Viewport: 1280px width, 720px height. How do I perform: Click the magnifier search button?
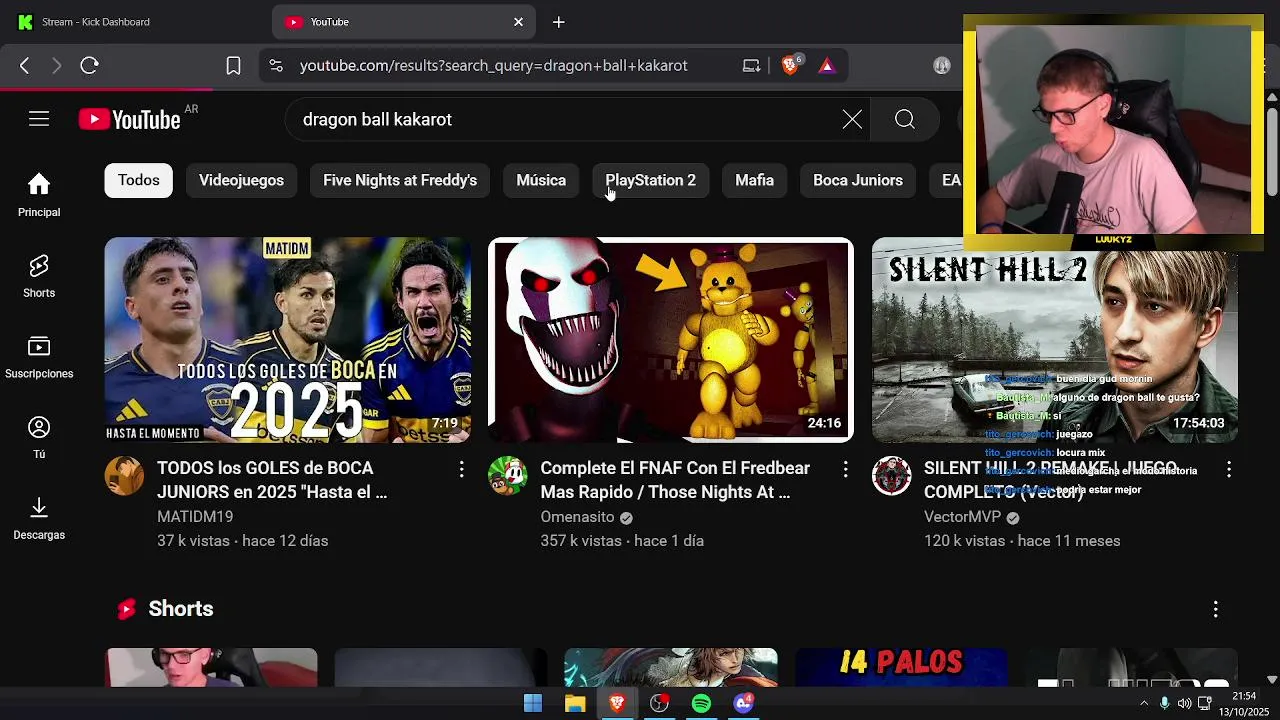pos(905,120)
